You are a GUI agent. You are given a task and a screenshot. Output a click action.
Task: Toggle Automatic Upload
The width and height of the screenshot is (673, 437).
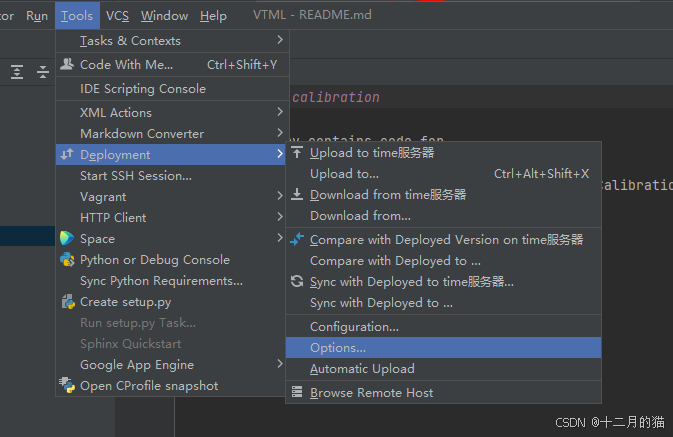[x=443, y=369]
